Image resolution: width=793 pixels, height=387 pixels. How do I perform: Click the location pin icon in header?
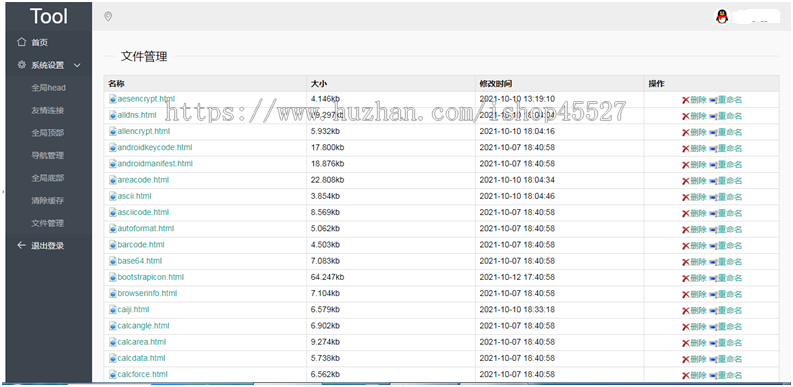point(108,17)
